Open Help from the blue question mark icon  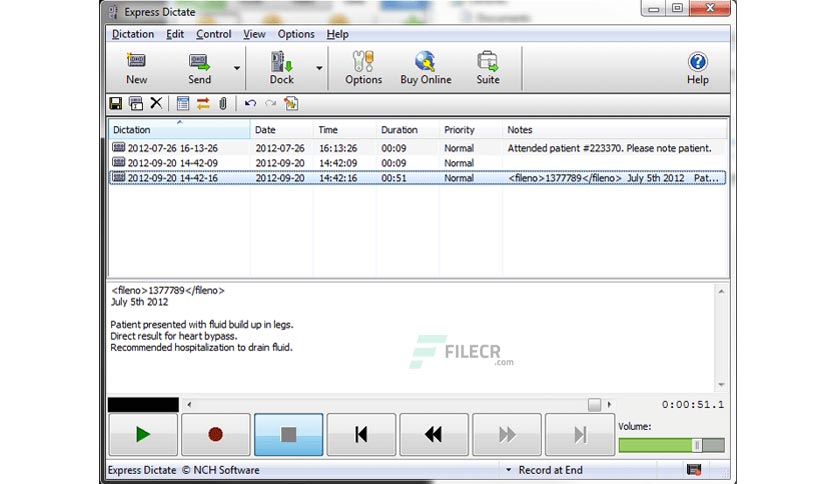pyautogui.click(x=697, y=68)
